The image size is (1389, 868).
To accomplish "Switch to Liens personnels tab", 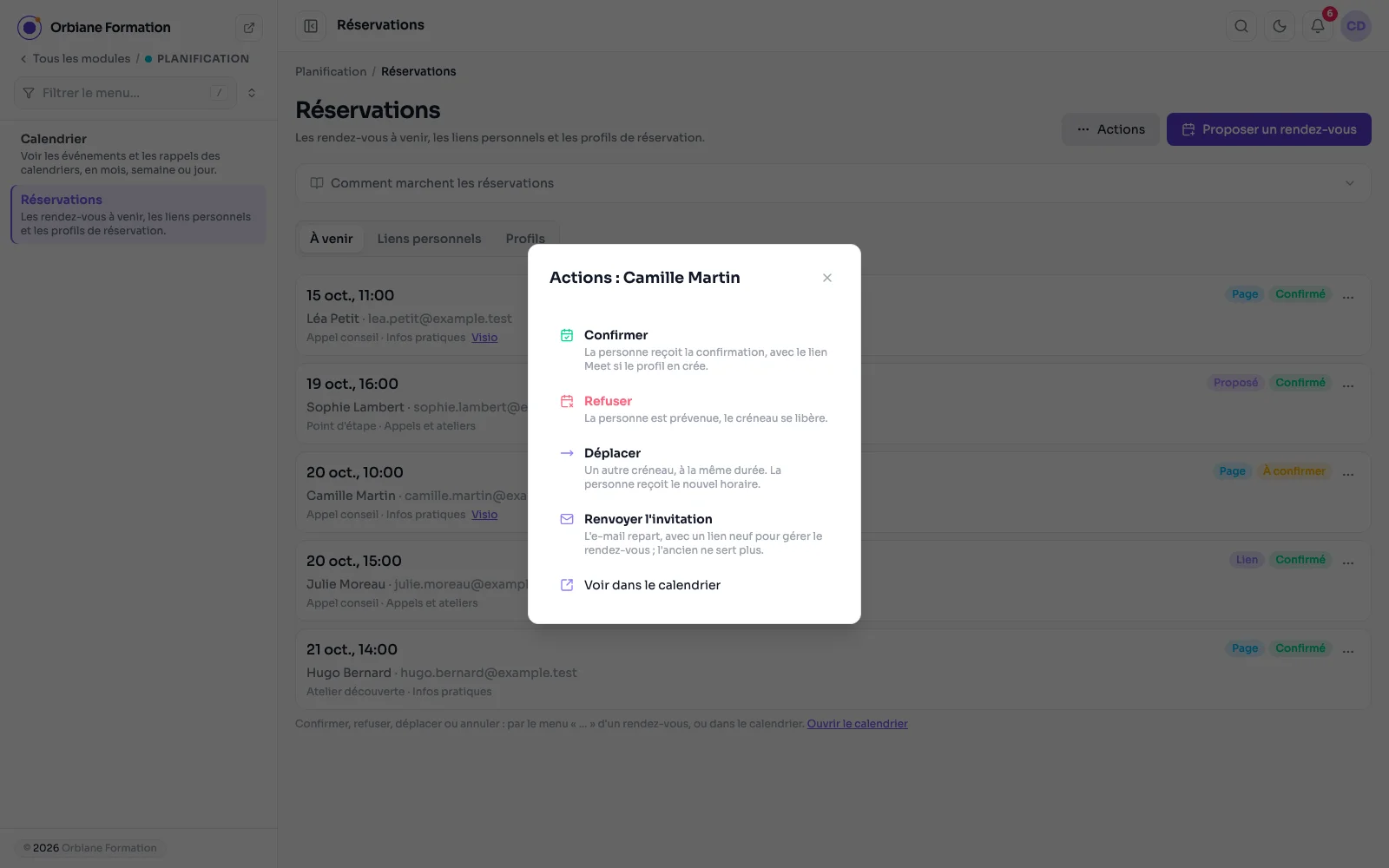I will pos(429,239).
